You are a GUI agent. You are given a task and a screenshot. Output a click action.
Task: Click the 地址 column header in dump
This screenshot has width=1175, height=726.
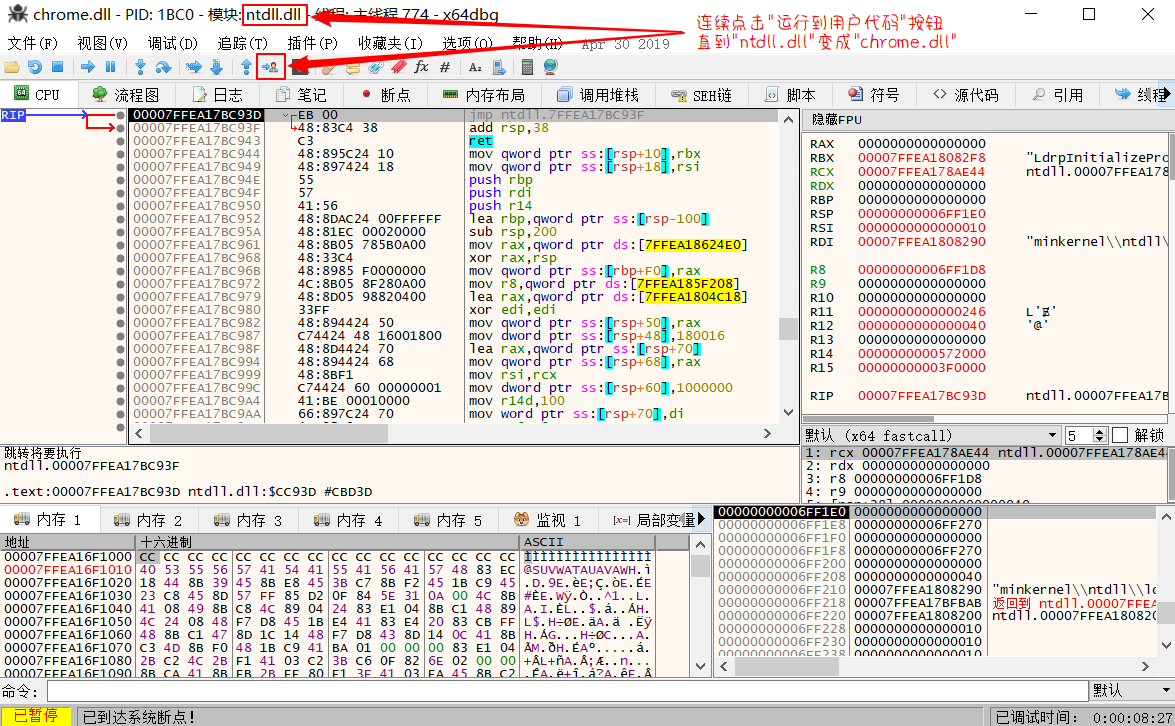pyautogui.click(x=67, y=542)
